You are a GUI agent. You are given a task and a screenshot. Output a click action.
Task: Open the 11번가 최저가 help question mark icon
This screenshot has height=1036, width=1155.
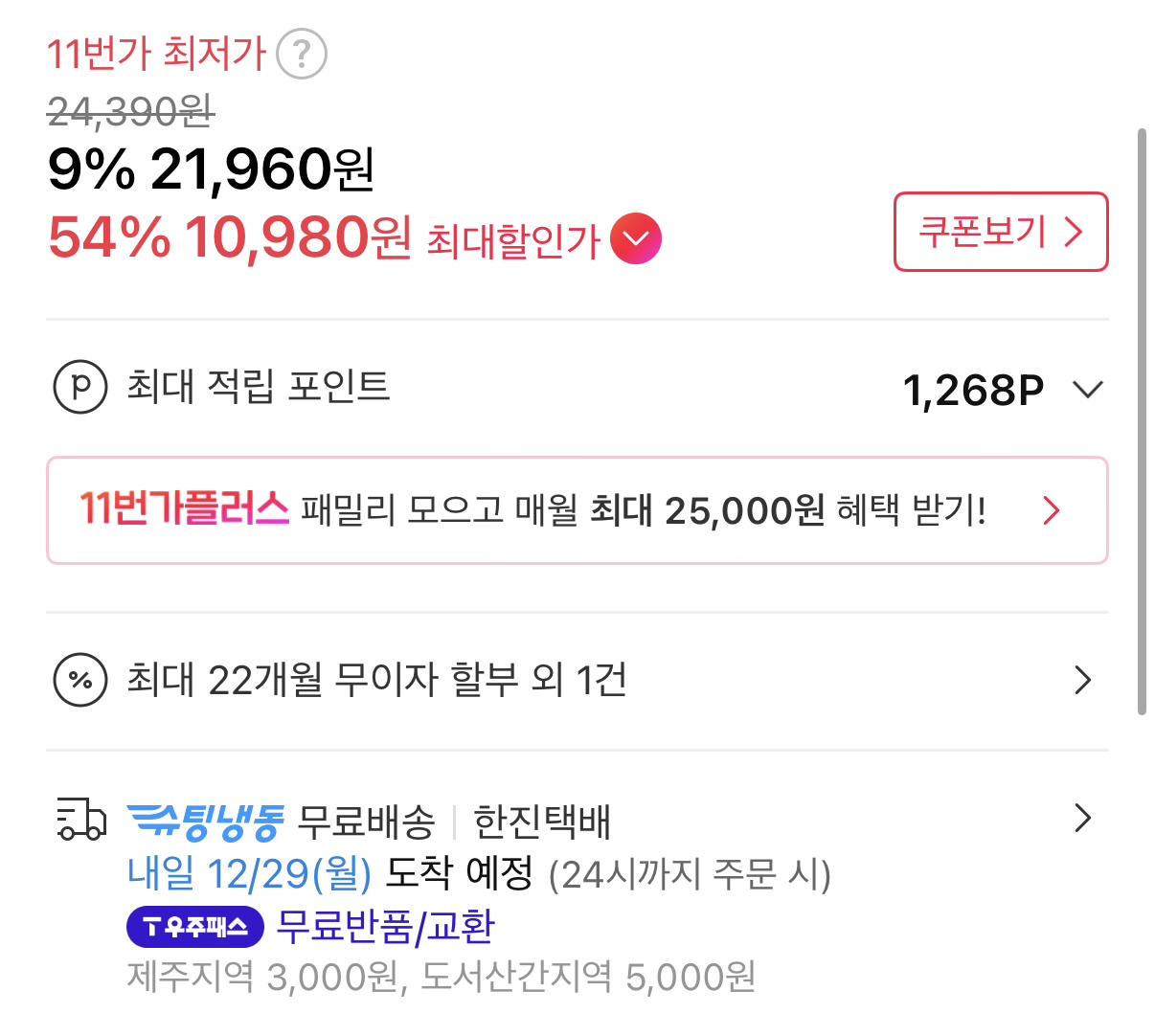pyautogui.click(x=302, y=55)
